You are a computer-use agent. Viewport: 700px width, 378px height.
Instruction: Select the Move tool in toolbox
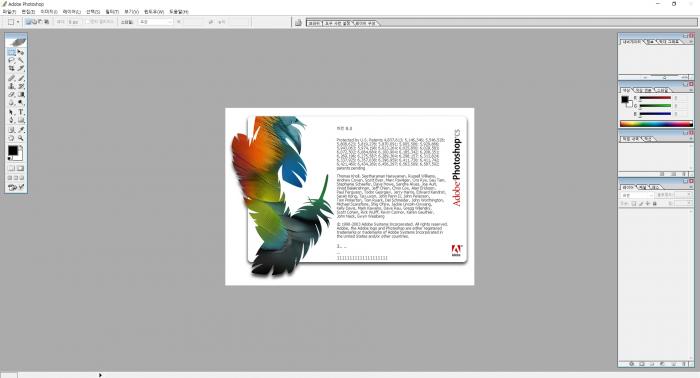click(x=21, y=52)
